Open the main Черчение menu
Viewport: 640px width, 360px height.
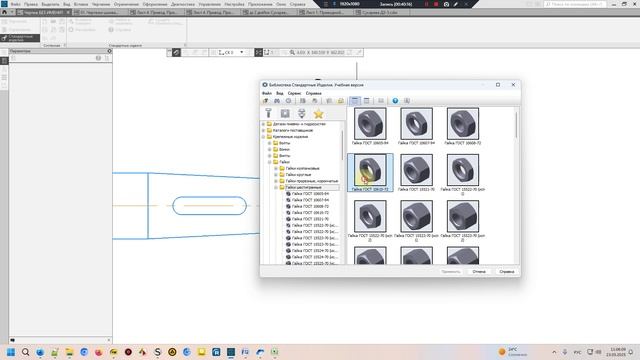pos(100,4)
